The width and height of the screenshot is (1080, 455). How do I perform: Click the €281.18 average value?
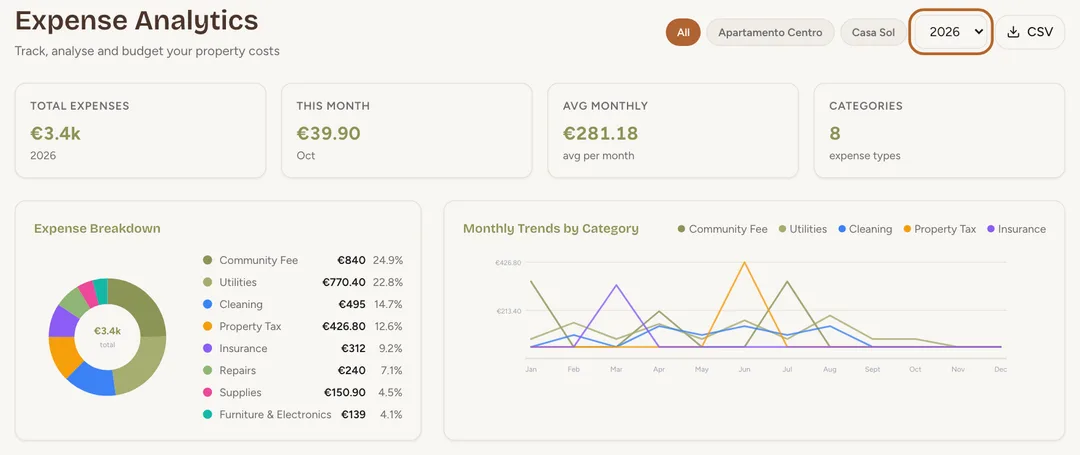(x=601, y=133)
